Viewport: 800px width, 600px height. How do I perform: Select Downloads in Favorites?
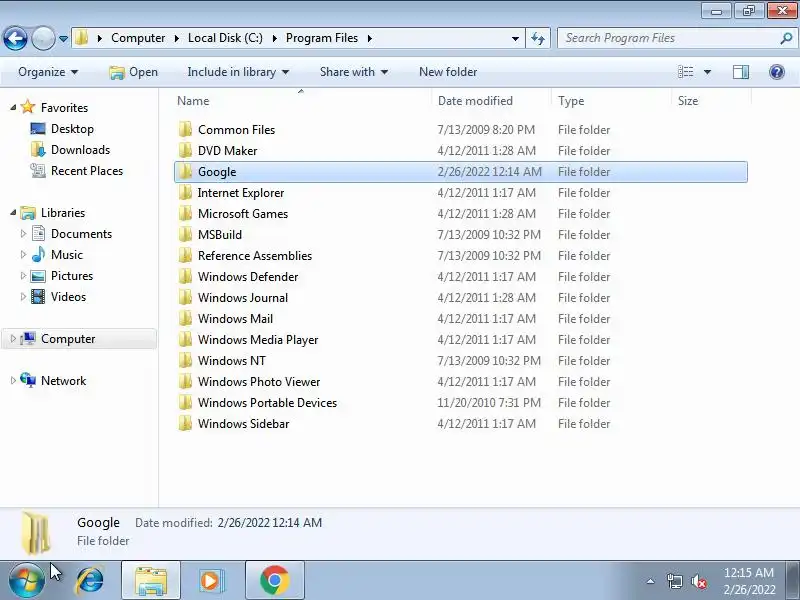tap(80, 150)
